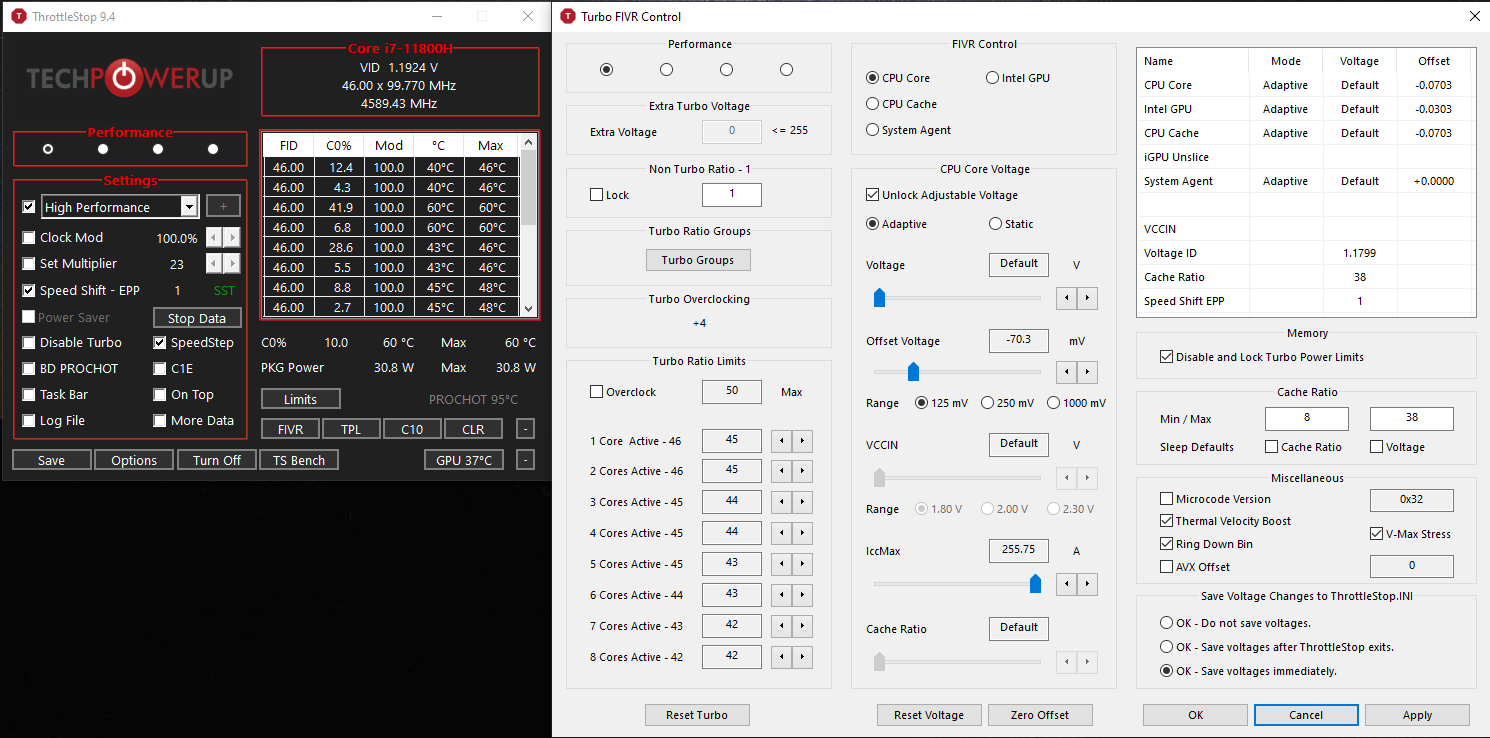
Task: Click the Offset Voltage slider handle
Action: [x=913, y=373]
